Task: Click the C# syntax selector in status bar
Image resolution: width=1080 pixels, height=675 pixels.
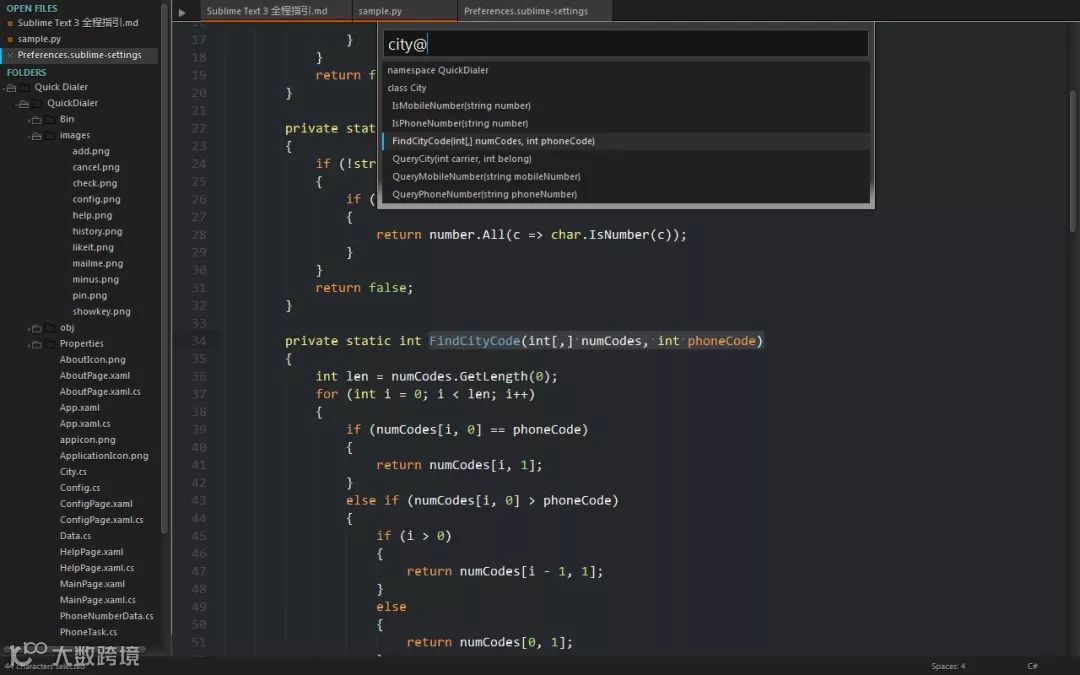Action: 1032,666
